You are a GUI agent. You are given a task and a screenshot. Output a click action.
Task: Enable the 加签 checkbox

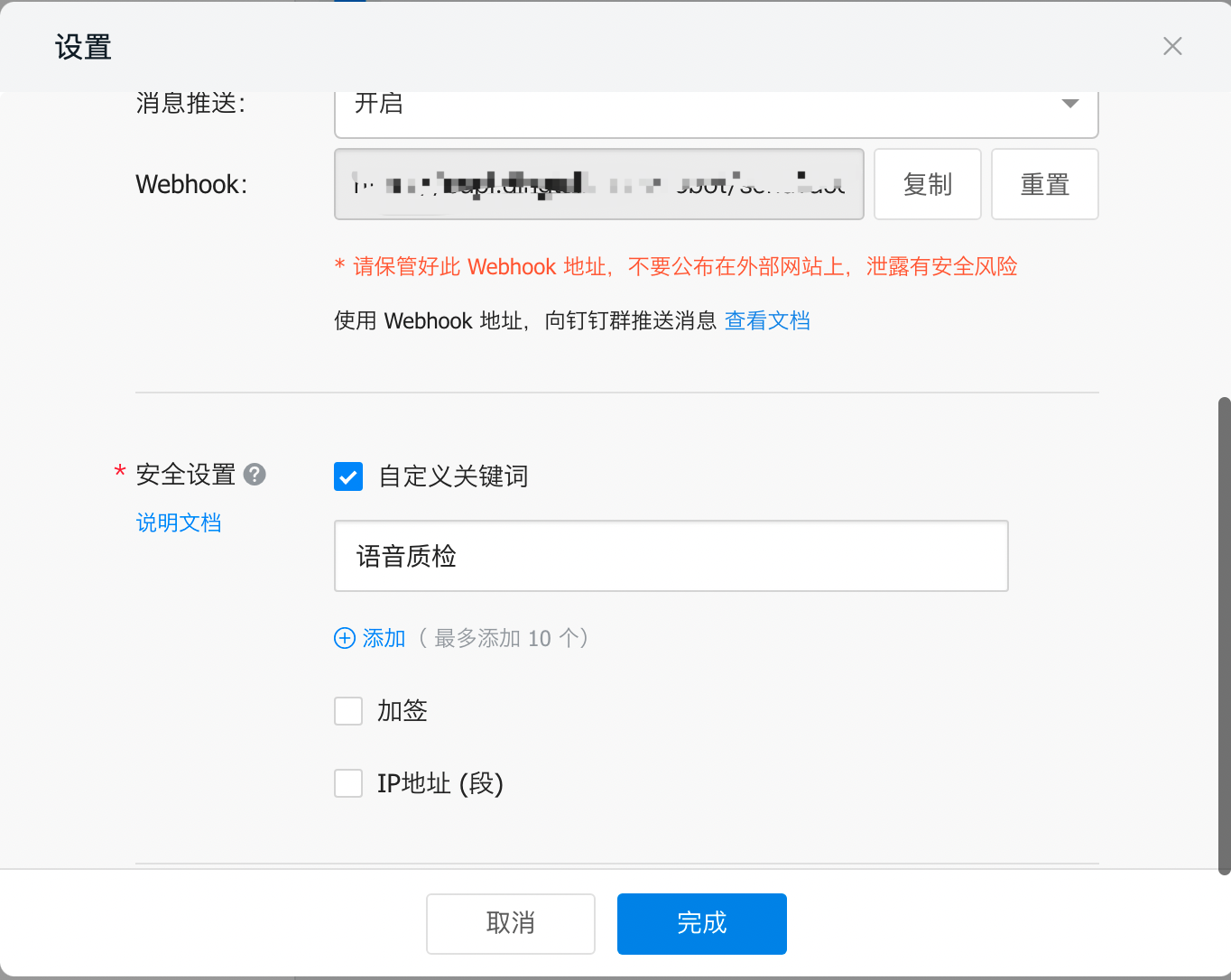point(348,711)
